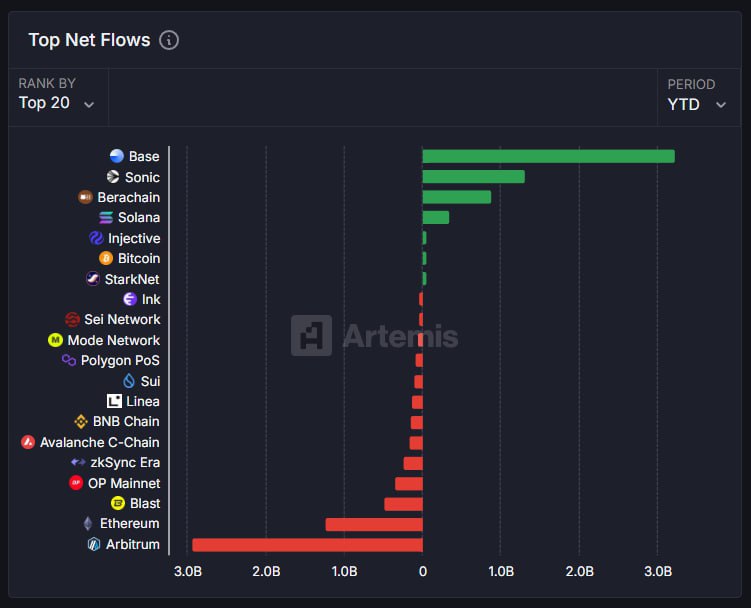751x608 pixels.
Task: Click the Arbitrum logo icon
Action: (94, 544)
